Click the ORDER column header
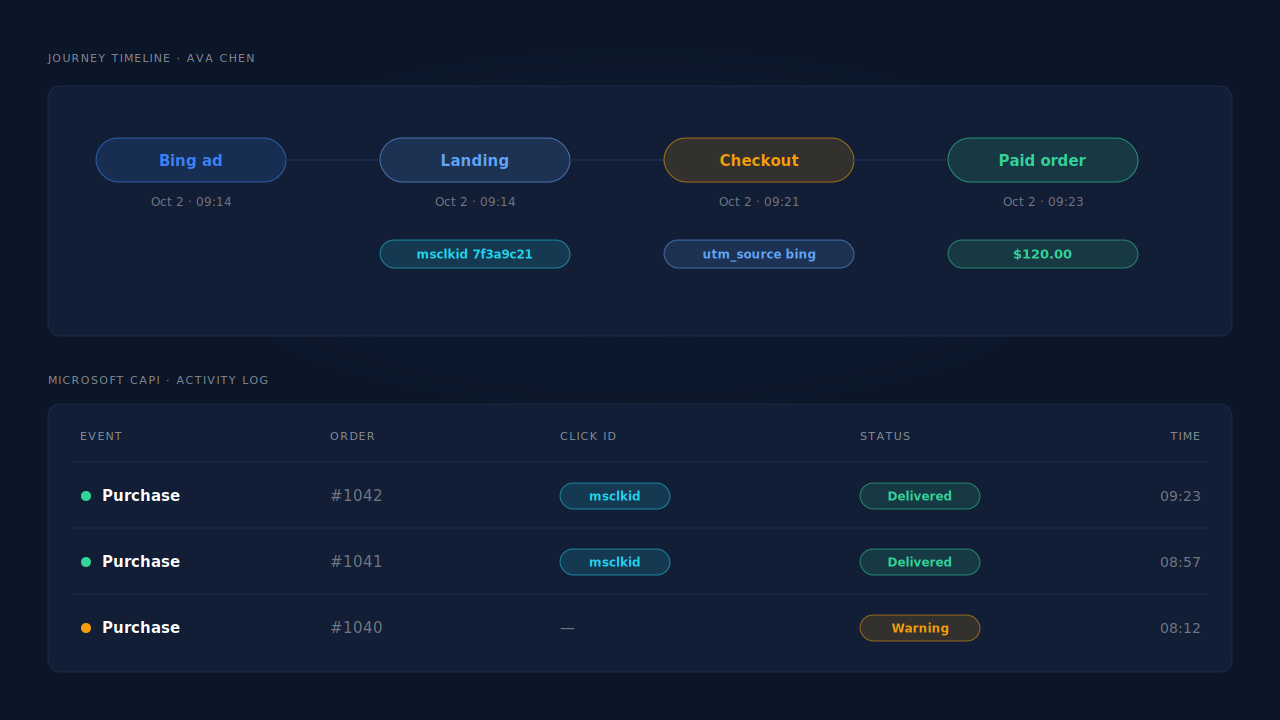This screenshot has width=1280, height=720. tap(353, 436)
